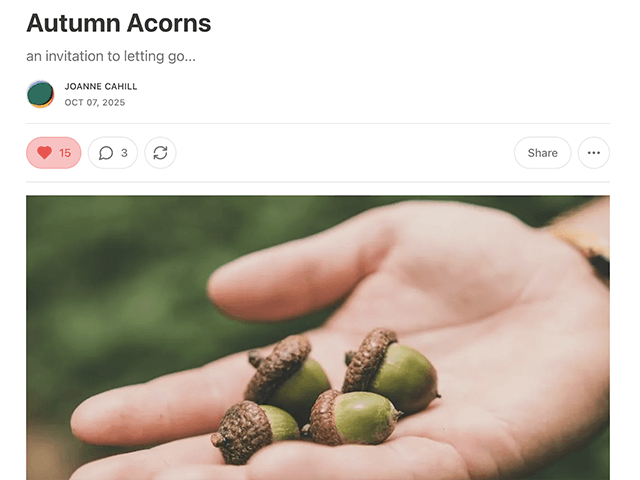Image resolution: width=640 pixels, height=480 pixels.
Task: Visit the JOANNE CAHILL author link
Action: coord(101,87)
